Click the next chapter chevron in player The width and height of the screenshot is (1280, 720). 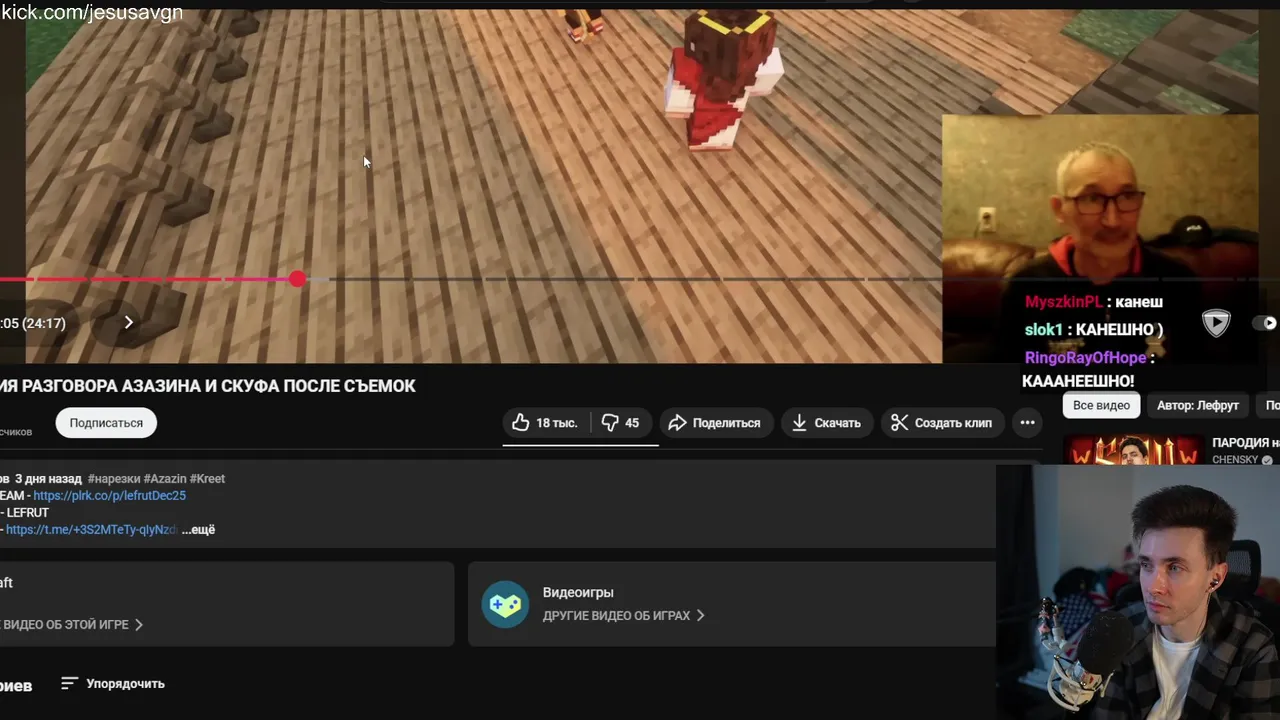pos(128,322)
